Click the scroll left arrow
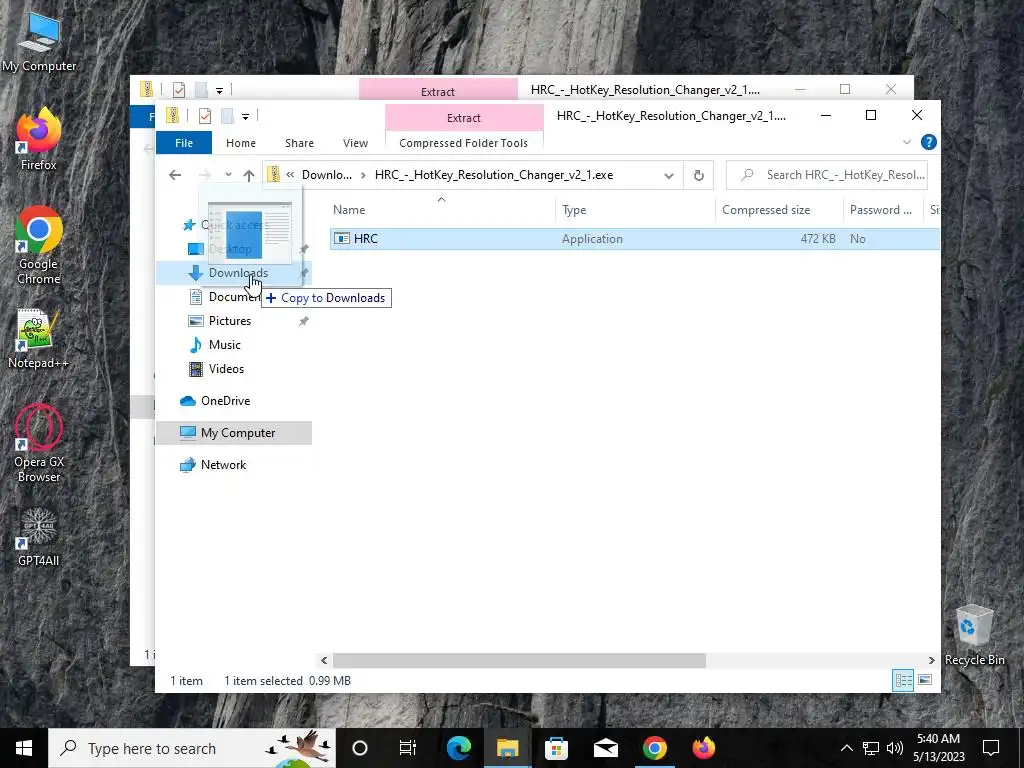Viewport: 1024px width, 768px height. tap(324, 660)
